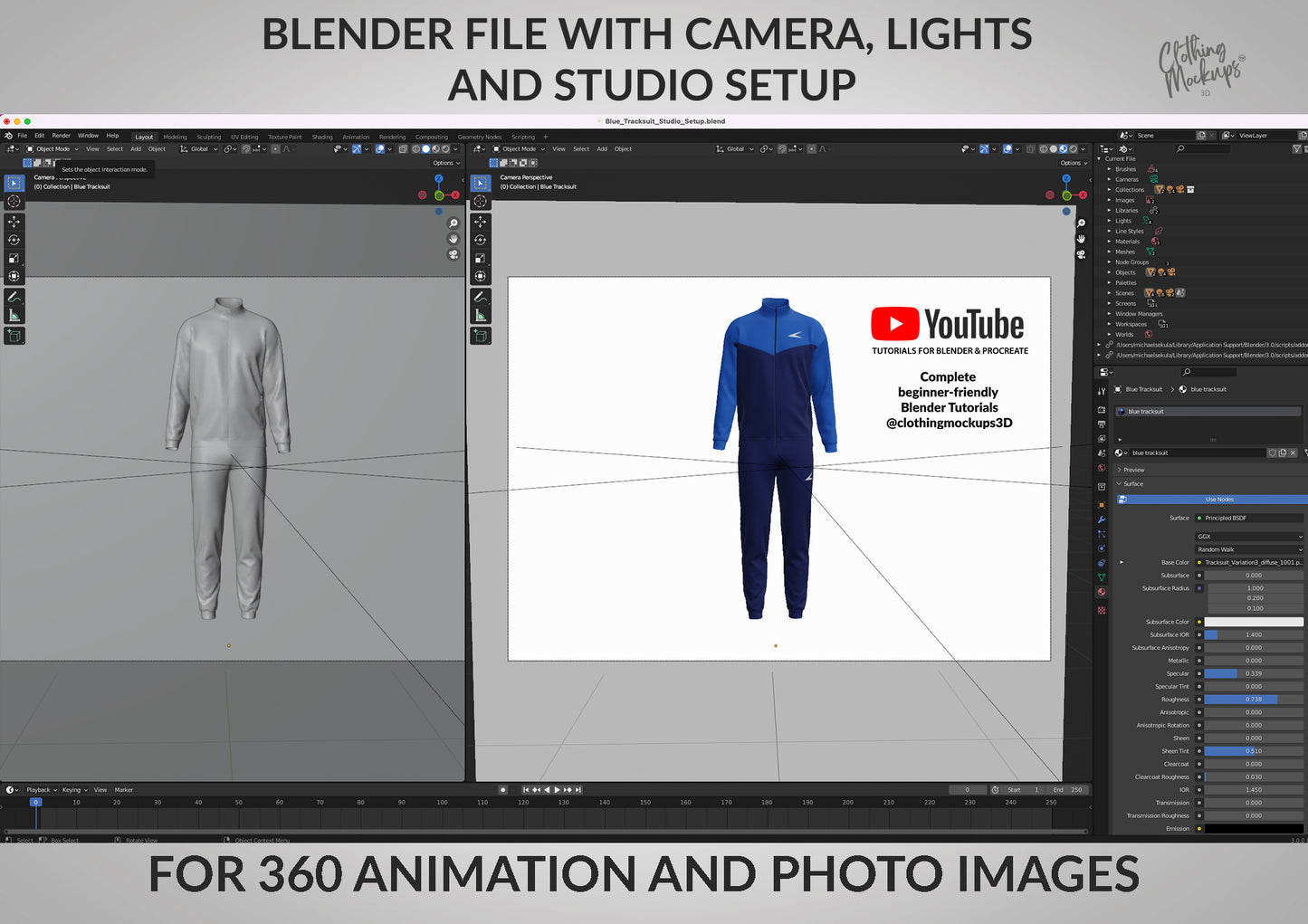This screenshot has height=924, width=1308.
Task: Open the Random Walk subsurface method dropdown
Action: [x=1249, y=549]
